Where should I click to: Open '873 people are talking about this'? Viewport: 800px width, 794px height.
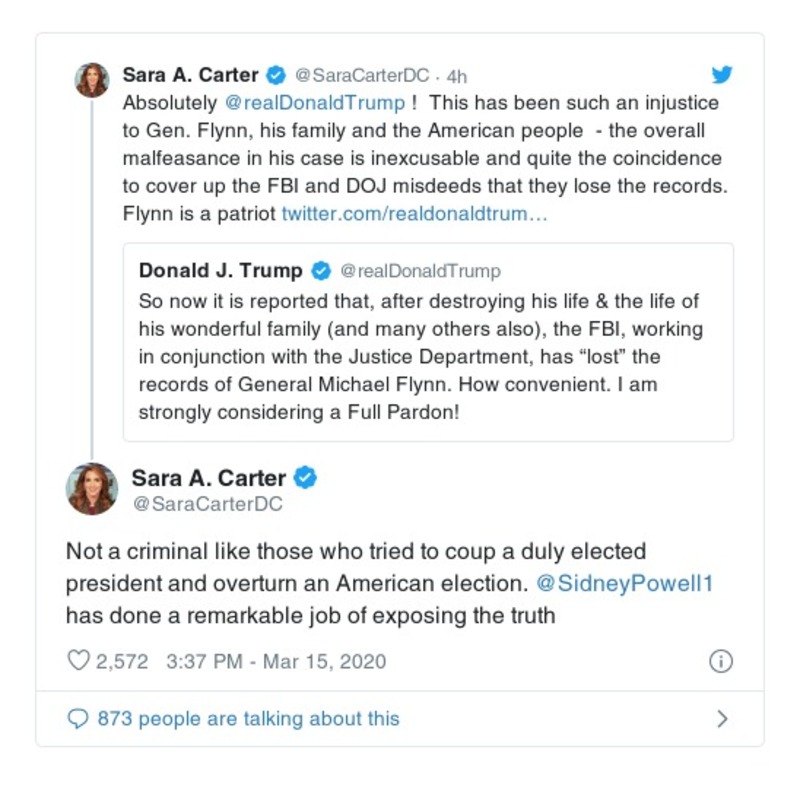[x=248, y=718]
